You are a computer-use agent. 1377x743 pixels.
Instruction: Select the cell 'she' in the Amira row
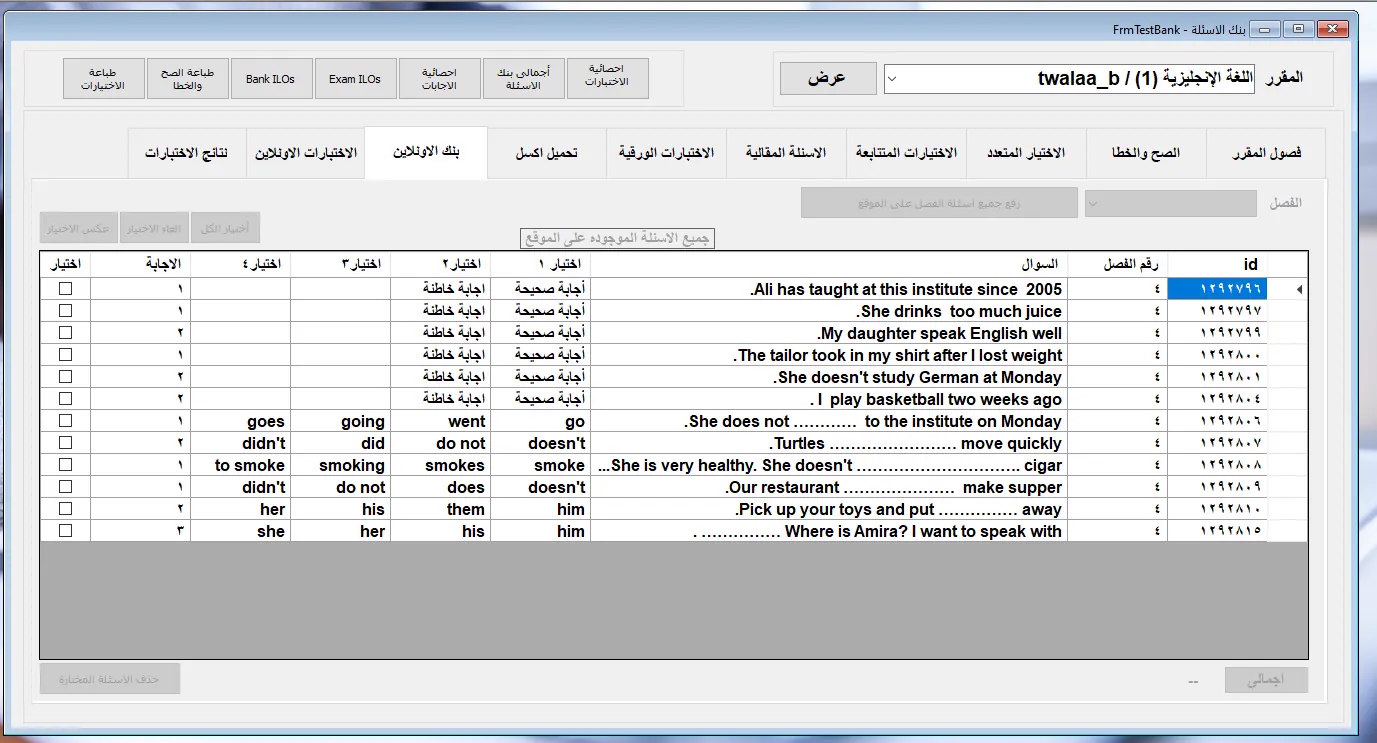[x=240, y=531]
